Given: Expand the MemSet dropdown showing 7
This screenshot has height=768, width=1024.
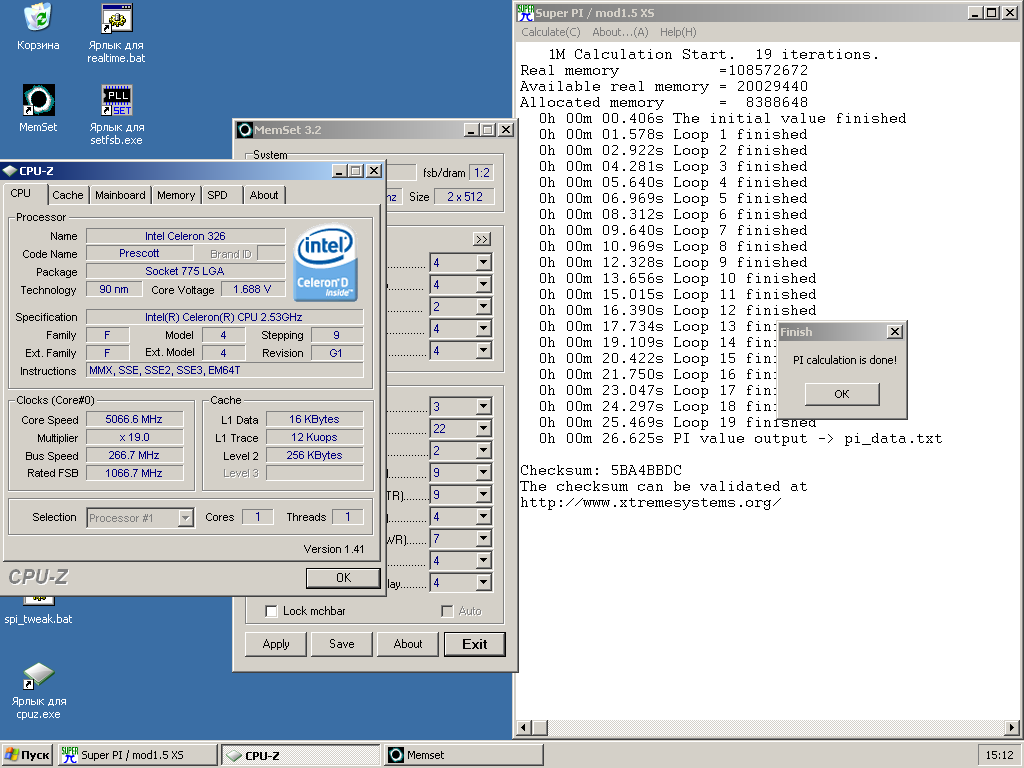Looking at the screenshot, I should (x=483, y=539).
